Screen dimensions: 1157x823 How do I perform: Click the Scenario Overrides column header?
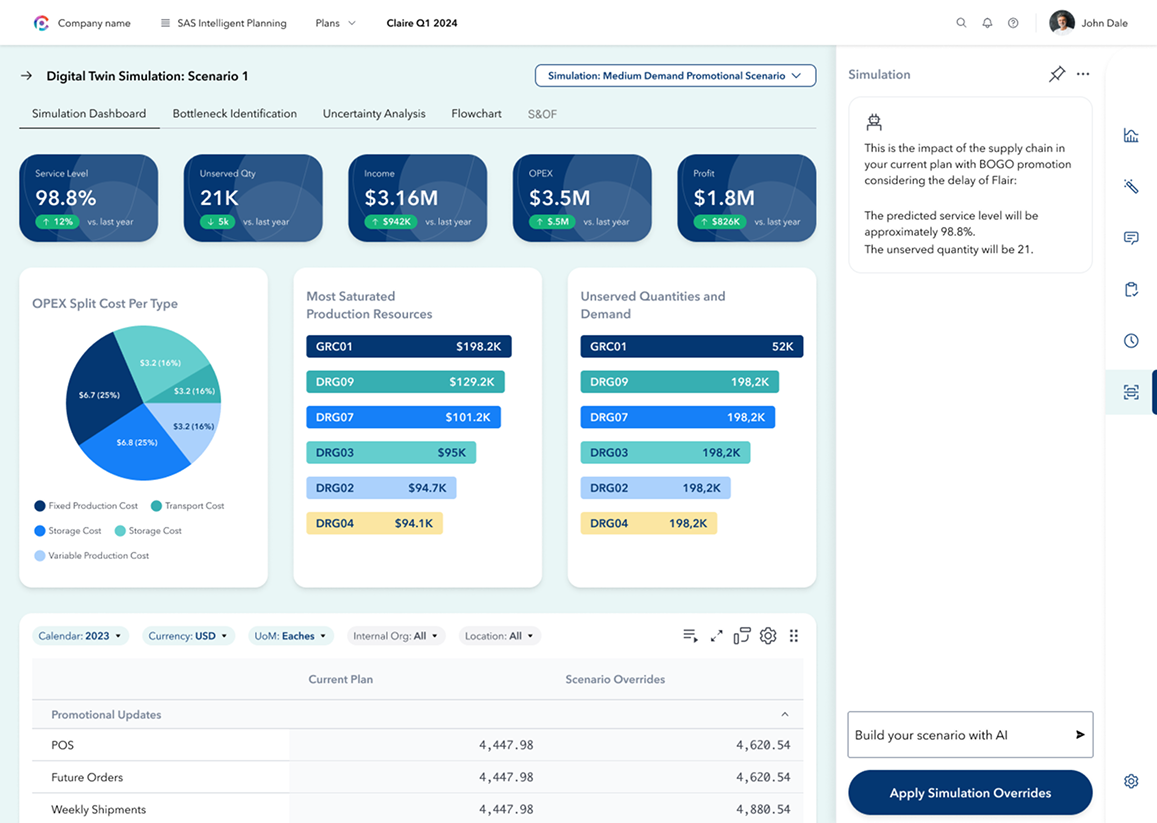tap(615, 679)
